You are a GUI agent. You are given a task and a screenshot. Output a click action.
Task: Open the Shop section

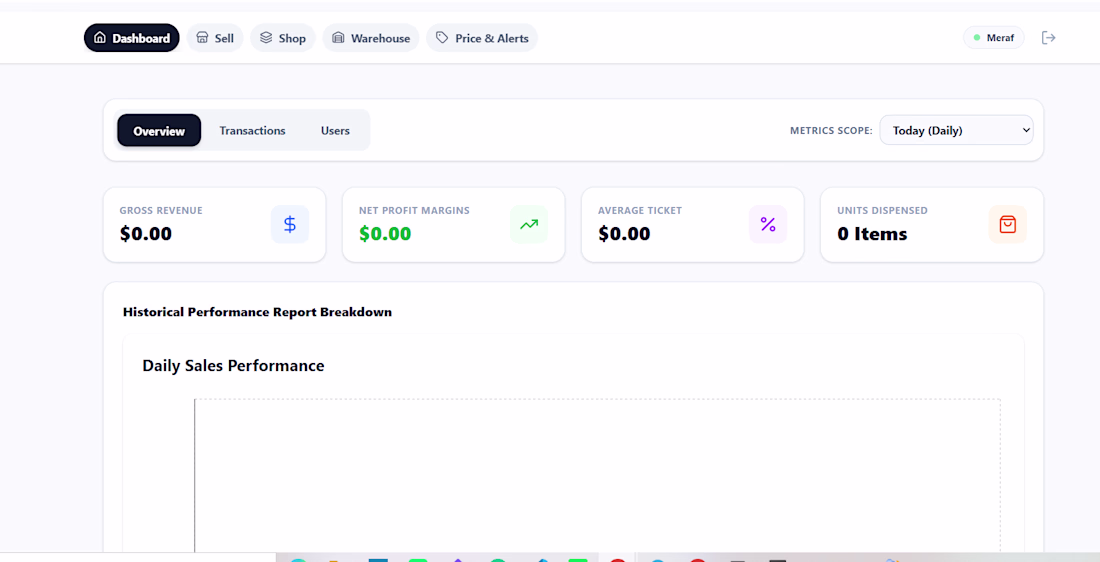click(283, 38)
